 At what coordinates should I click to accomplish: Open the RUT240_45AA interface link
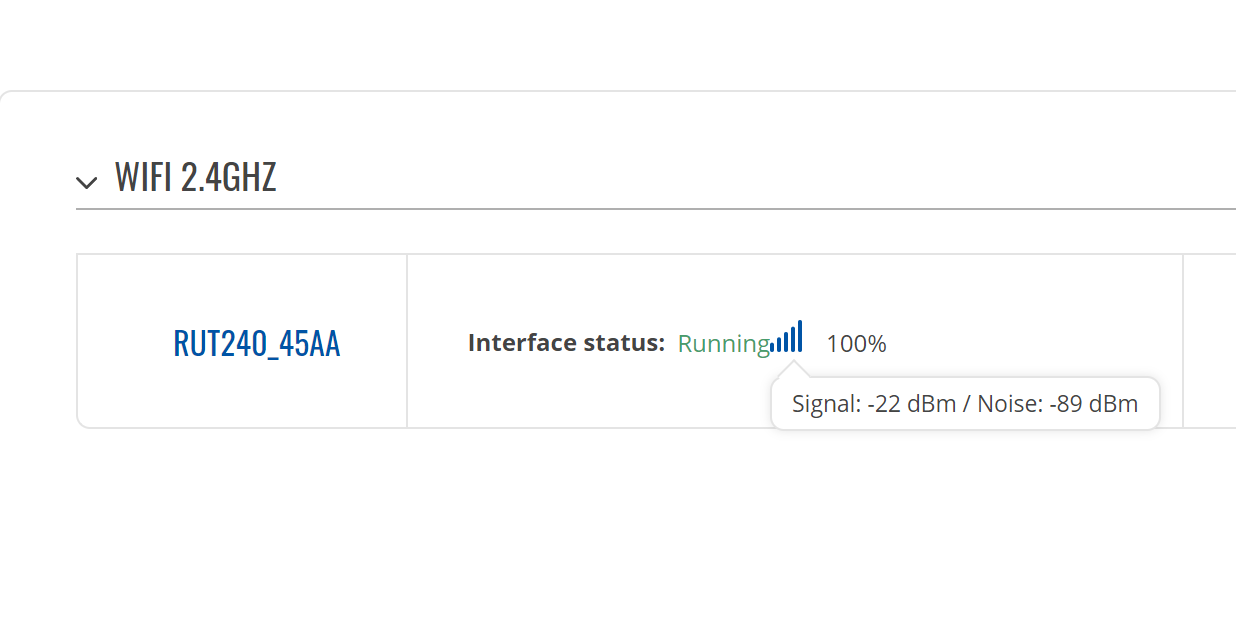coord(257,343)
